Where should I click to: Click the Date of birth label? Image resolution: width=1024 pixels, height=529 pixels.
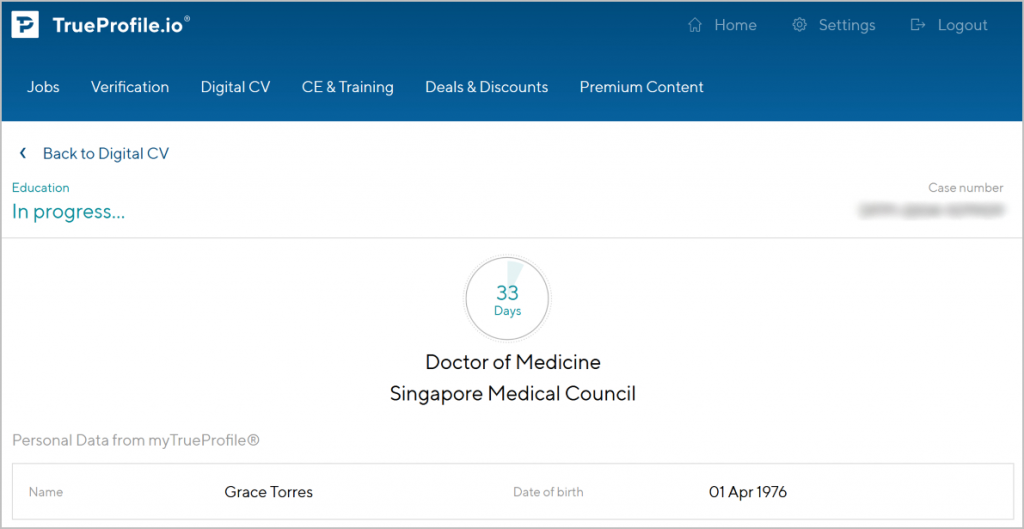click(x=548, y=492)
